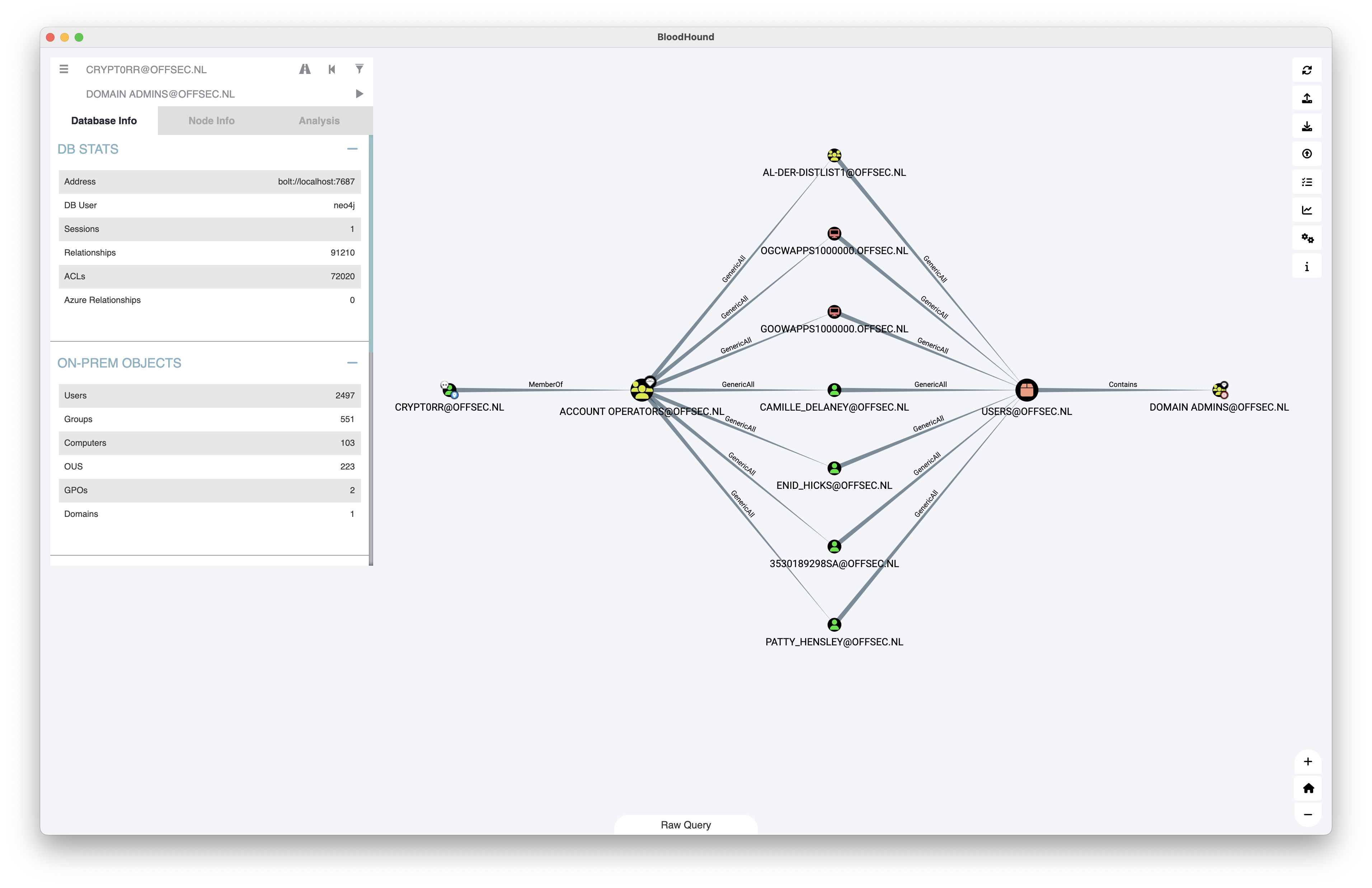The width and height of the screenshot is (1372, 888).
Task: Click the back arrow icon in the search bar
Action: pos(332,69)
